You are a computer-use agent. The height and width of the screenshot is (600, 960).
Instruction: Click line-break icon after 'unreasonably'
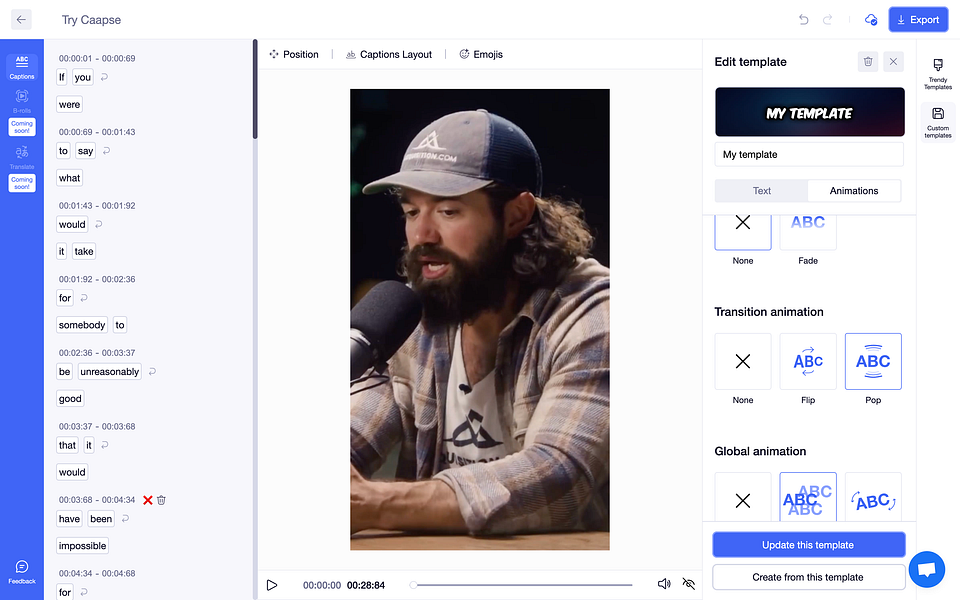click(152, 372)
